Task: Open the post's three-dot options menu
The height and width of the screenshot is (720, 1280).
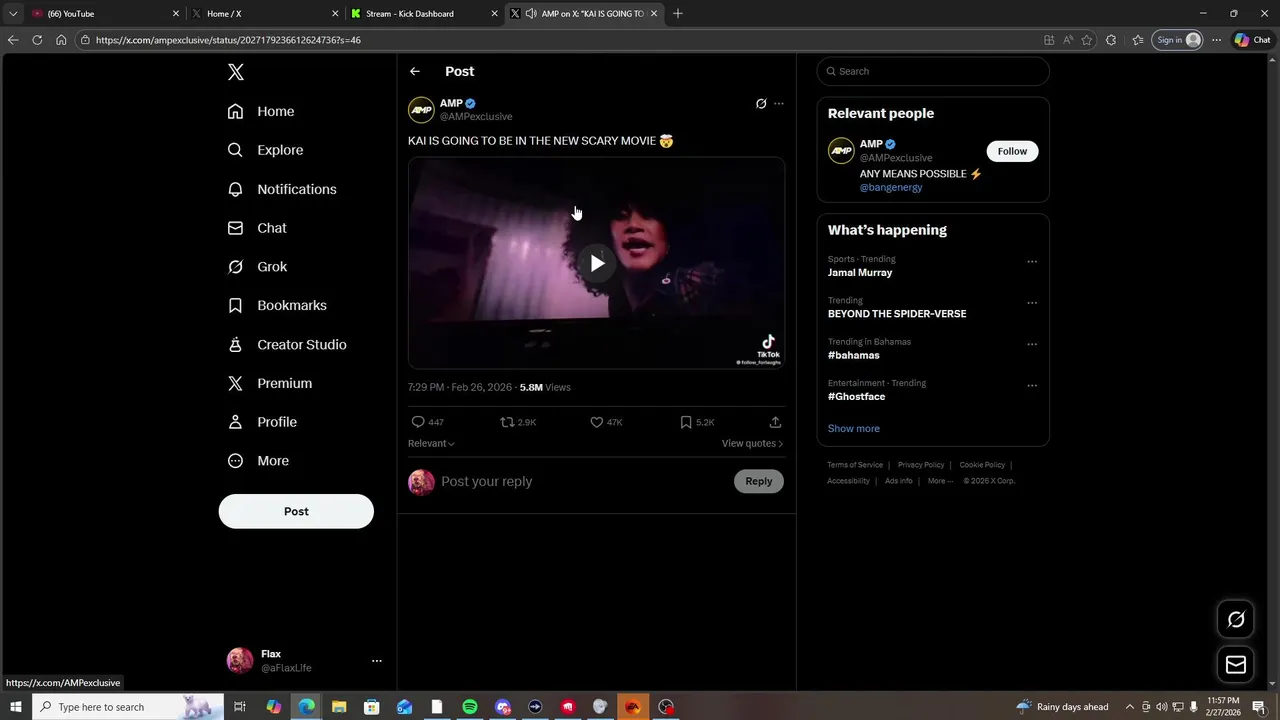Action: (x=779, y=104)
